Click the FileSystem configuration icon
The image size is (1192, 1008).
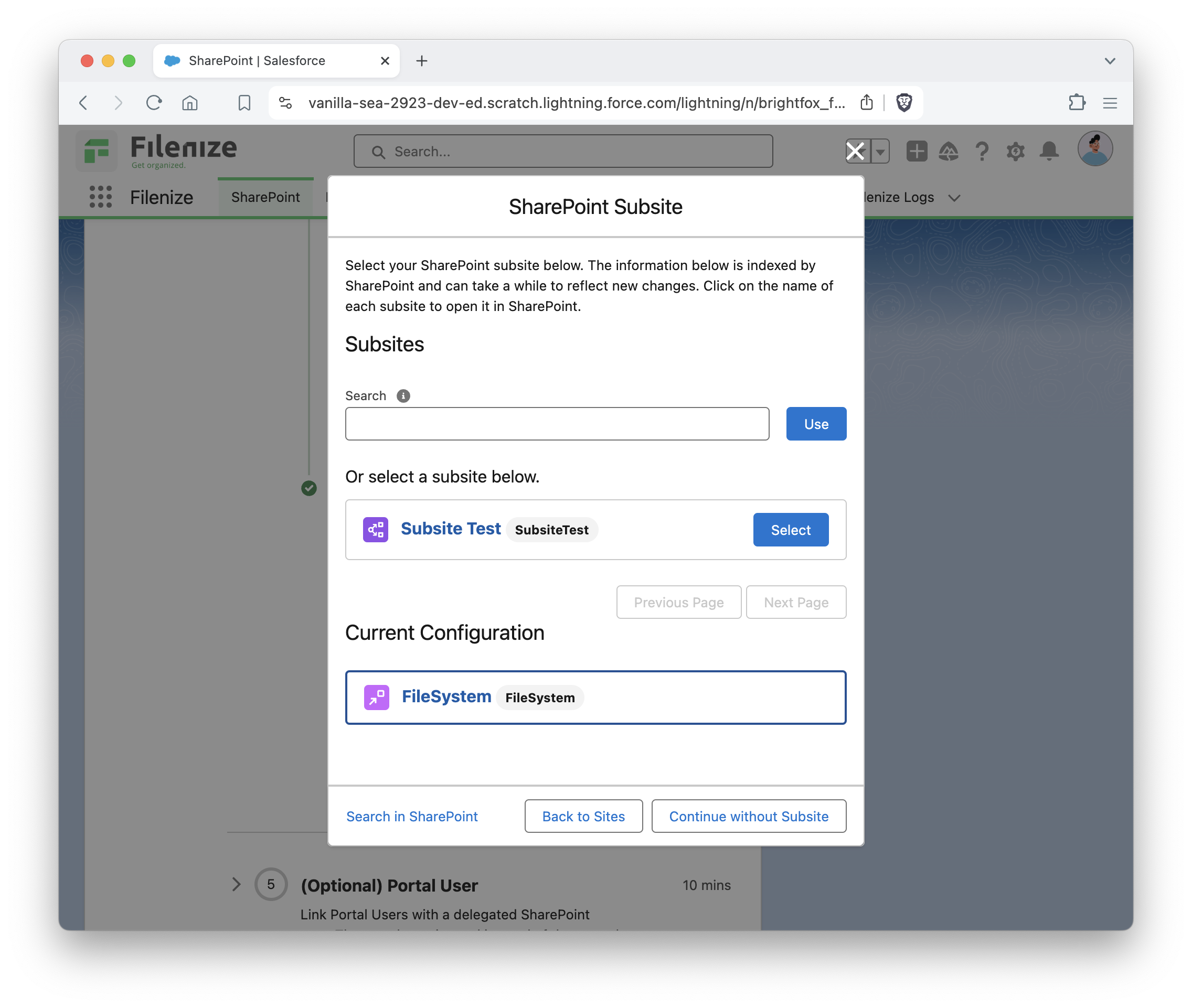377,697
